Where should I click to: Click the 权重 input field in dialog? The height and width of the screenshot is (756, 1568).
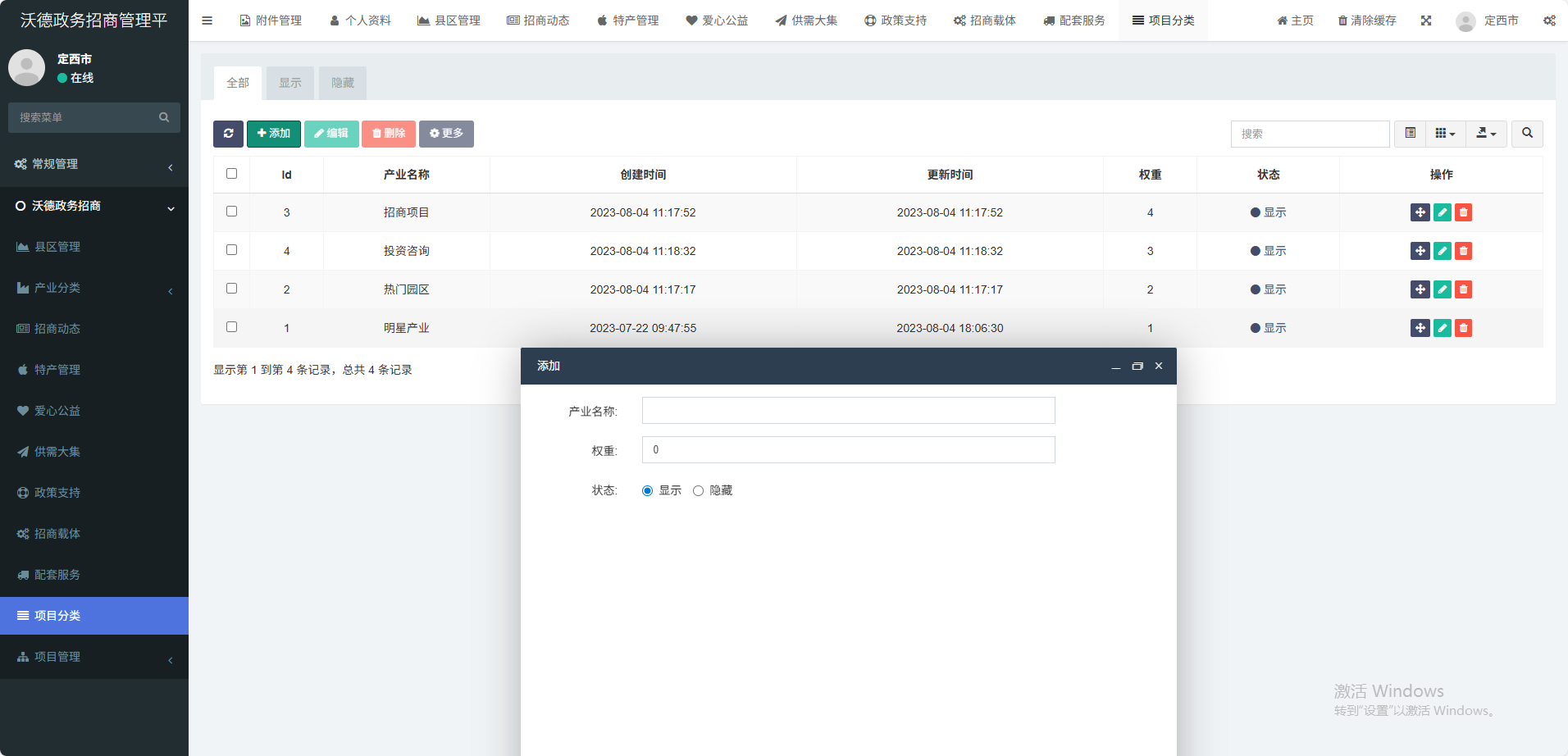coord(848,450)
